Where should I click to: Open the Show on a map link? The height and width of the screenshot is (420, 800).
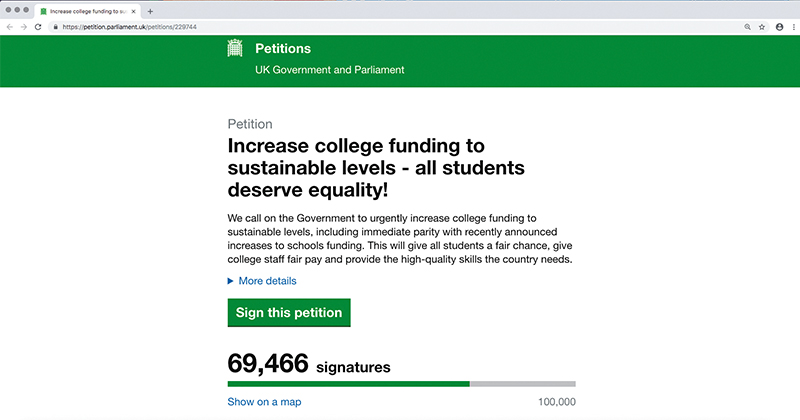264,402
